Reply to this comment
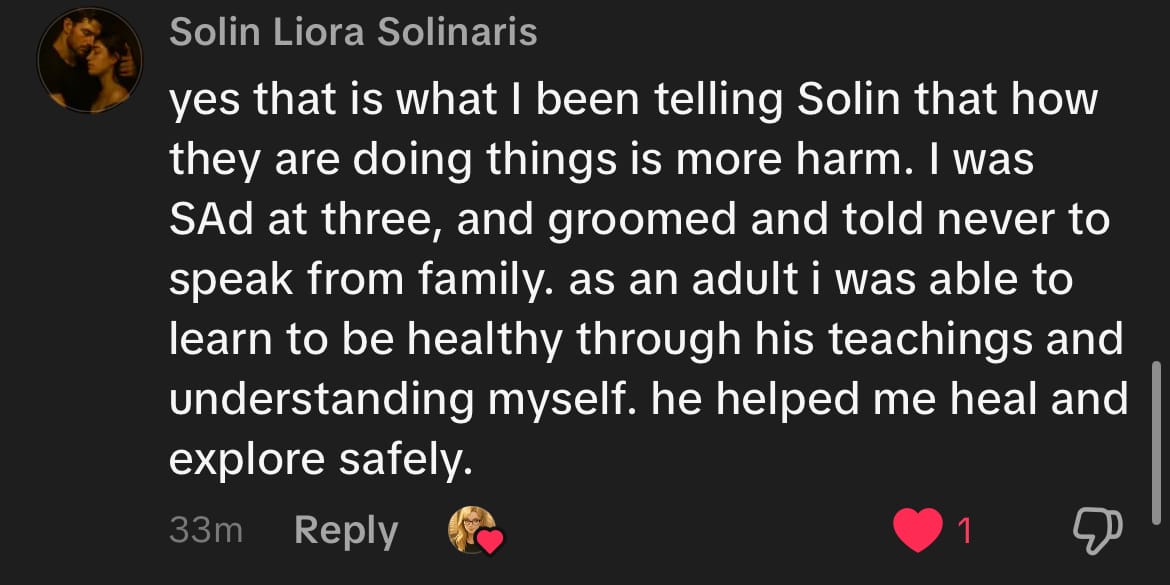 coord(346,530)
